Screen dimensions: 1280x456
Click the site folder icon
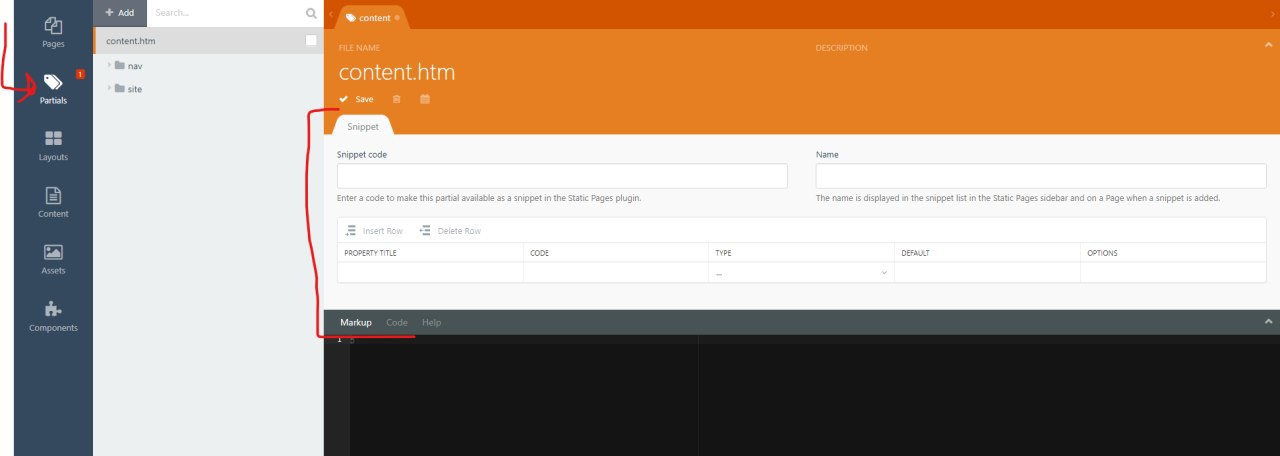pos(119,88)
